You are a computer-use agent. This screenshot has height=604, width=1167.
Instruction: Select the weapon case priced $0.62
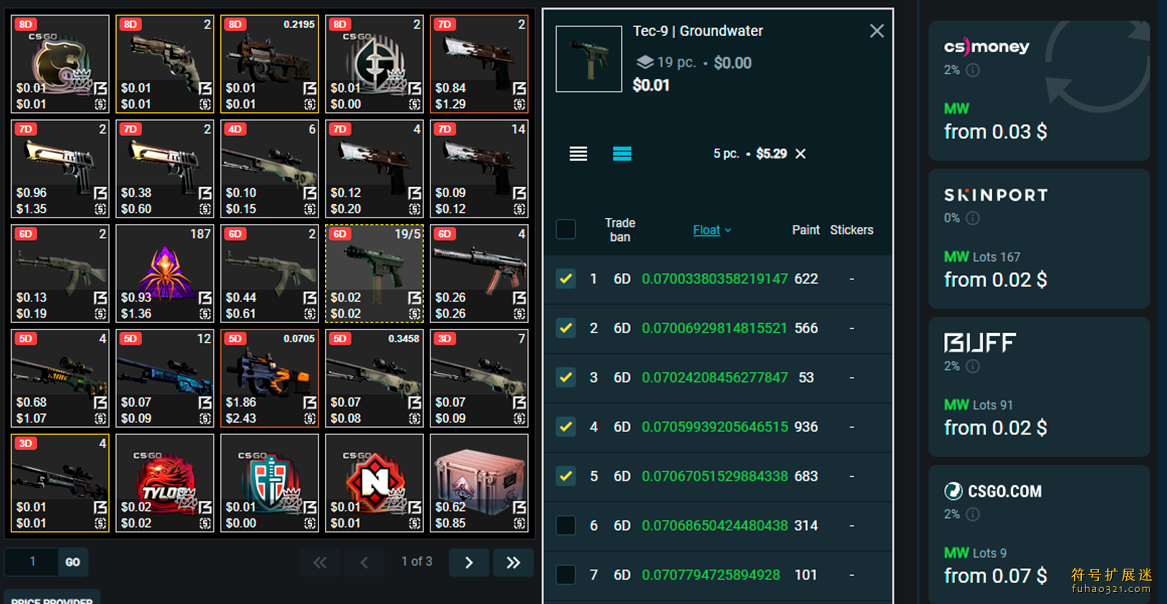tap(479, 483)
